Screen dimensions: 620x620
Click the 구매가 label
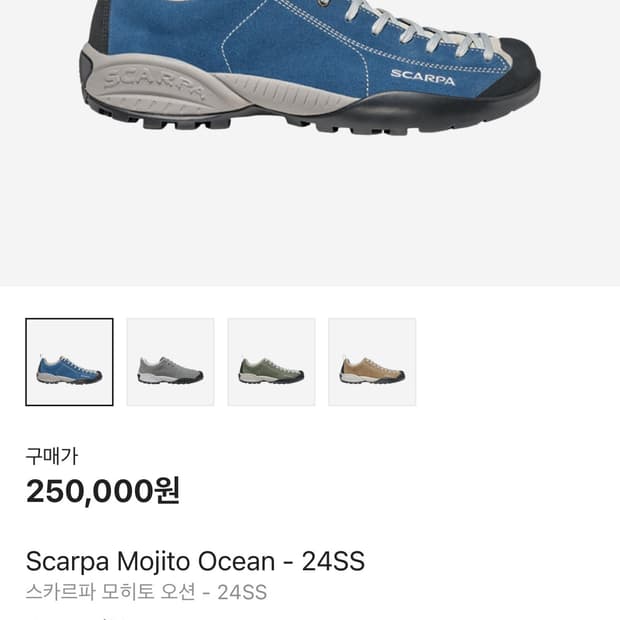(x=52, y=456)
